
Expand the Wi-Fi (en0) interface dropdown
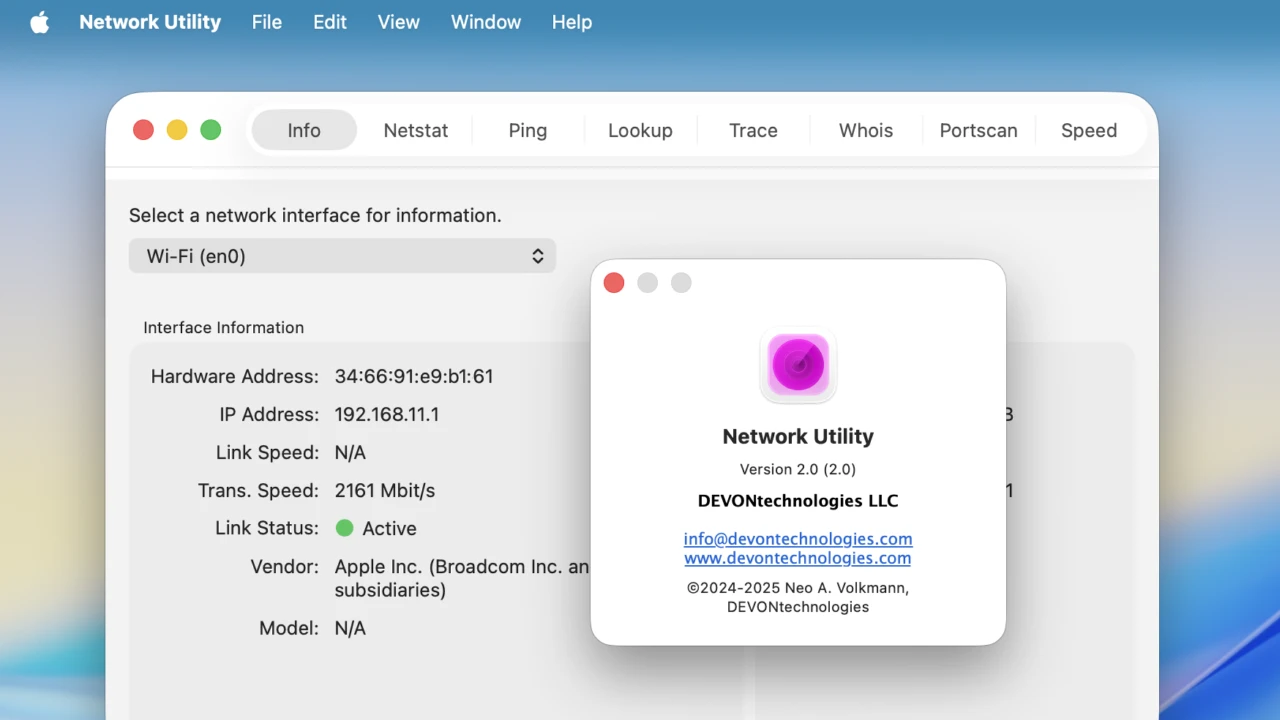pos(342,256)
